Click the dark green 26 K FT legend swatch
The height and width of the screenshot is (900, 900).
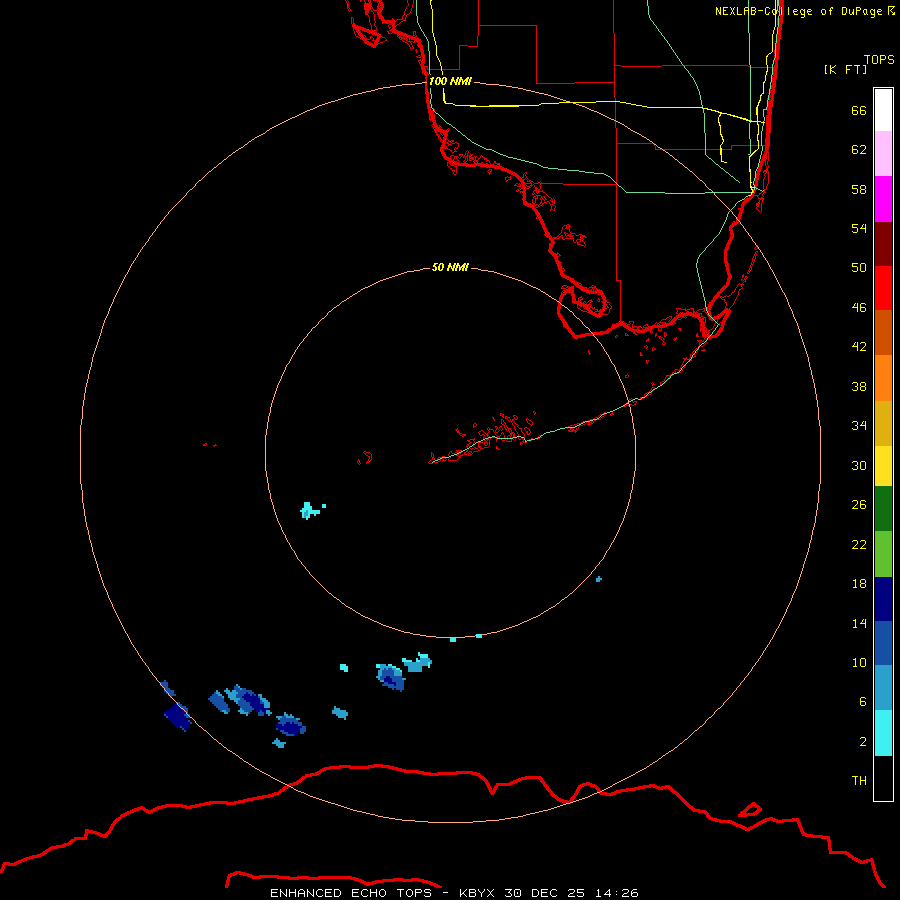click(883, 509)
